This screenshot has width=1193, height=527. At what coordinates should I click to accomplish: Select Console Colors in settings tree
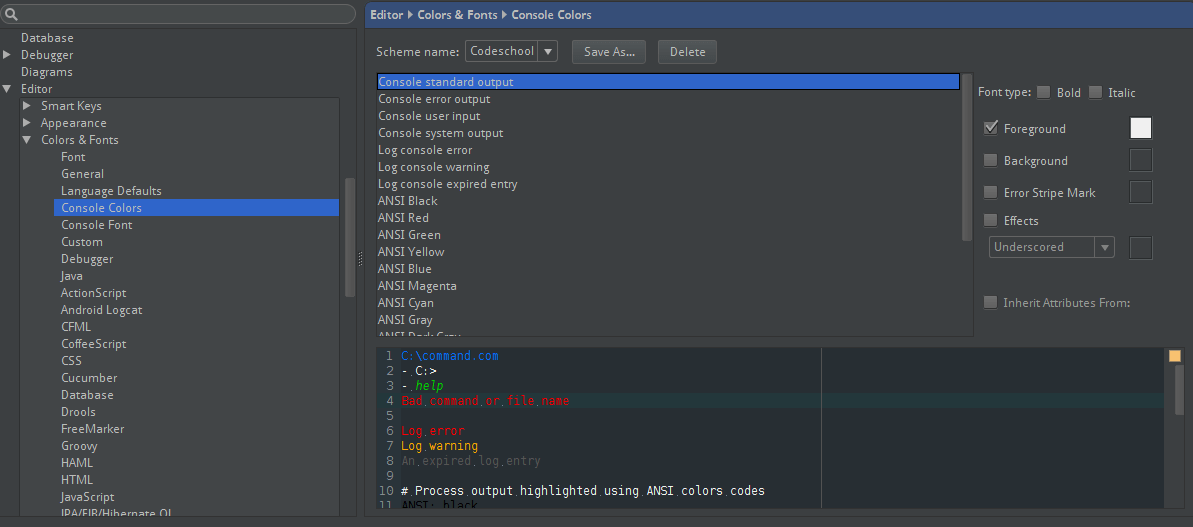(x=196, y=208)
